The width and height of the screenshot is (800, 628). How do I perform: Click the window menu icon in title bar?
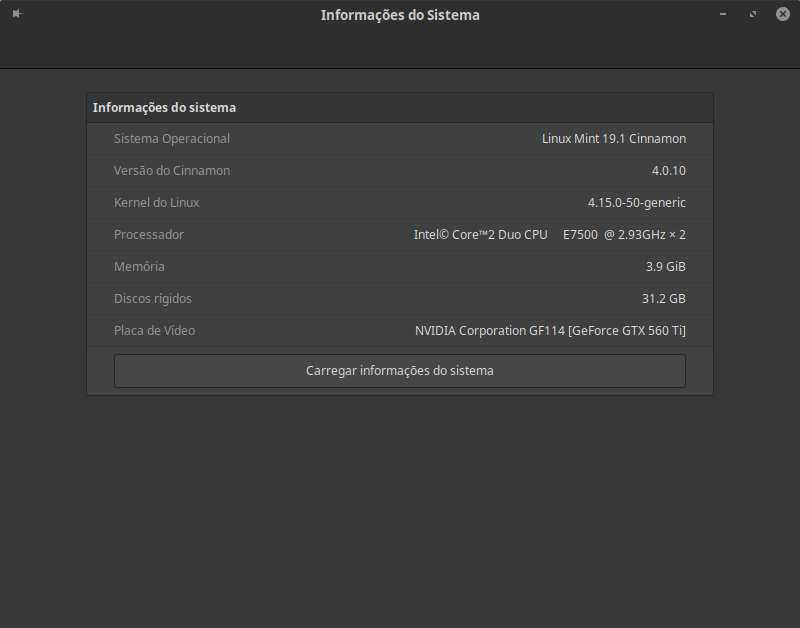(17, 14)
